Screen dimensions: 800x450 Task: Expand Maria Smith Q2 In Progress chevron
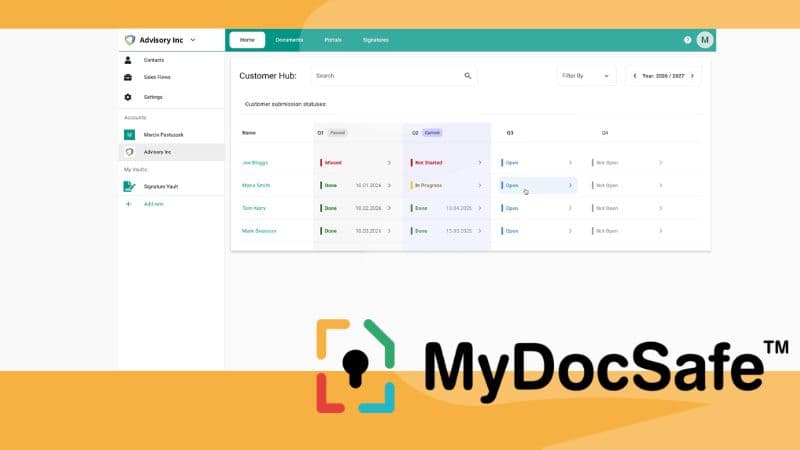(x=480, y=185)
